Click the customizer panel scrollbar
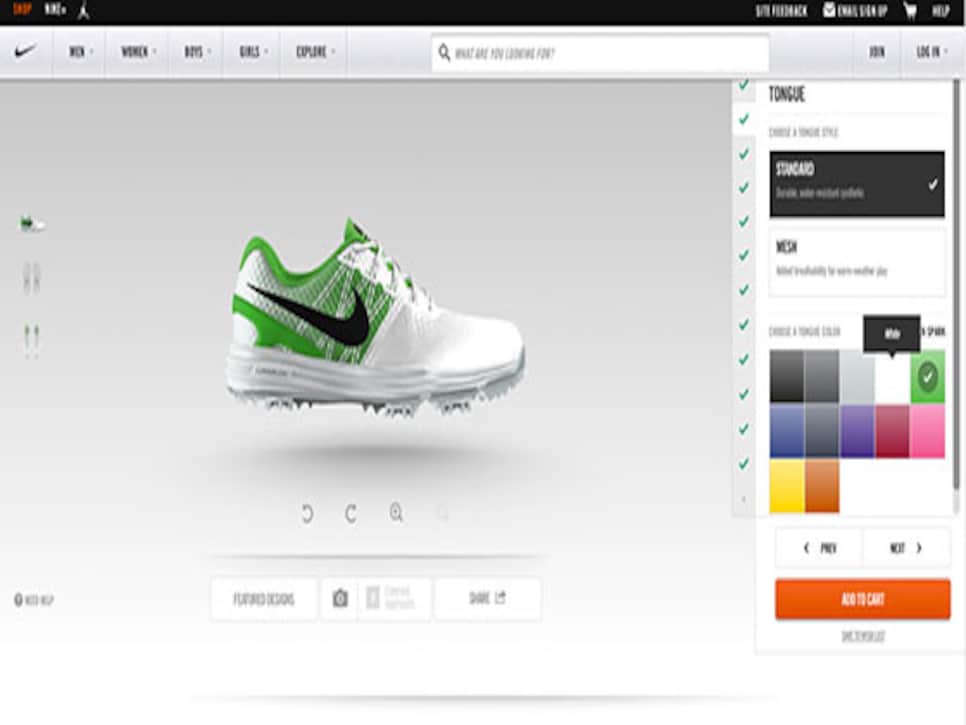966x725 pixels. (x=956, y=283)
